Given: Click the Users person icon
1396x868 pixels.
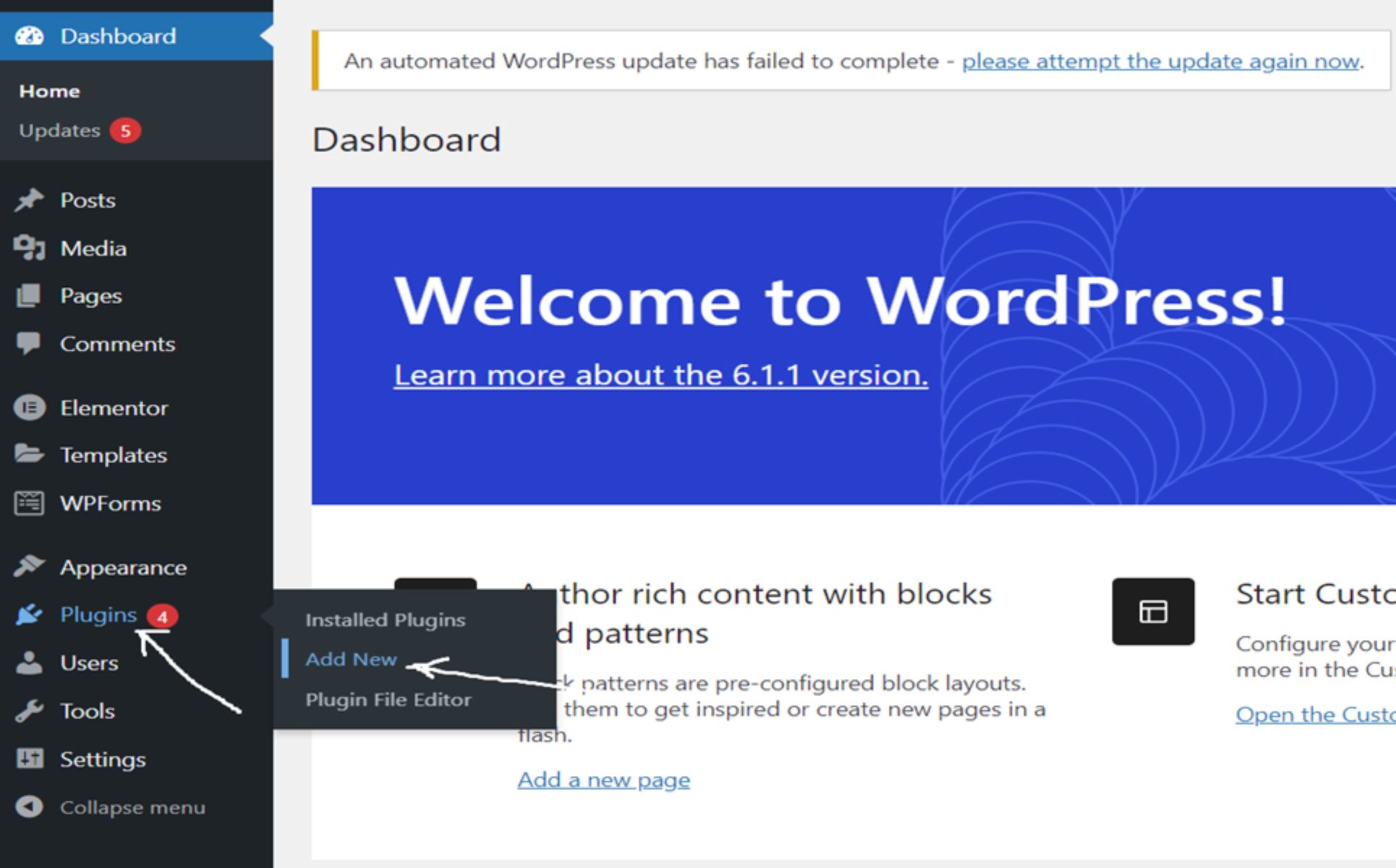Looking at the screenshot, I should (29, 663).
